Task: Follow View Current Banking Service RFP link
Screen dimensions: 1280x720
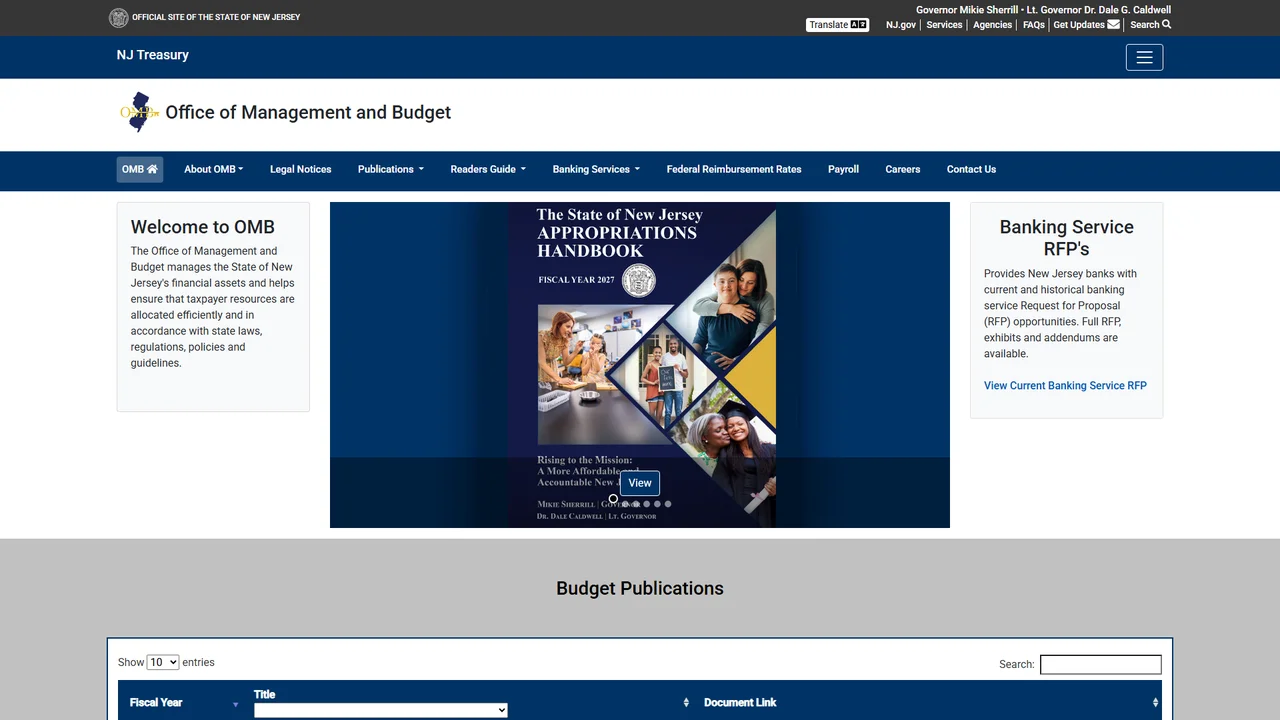Action: pos(1065,385)
